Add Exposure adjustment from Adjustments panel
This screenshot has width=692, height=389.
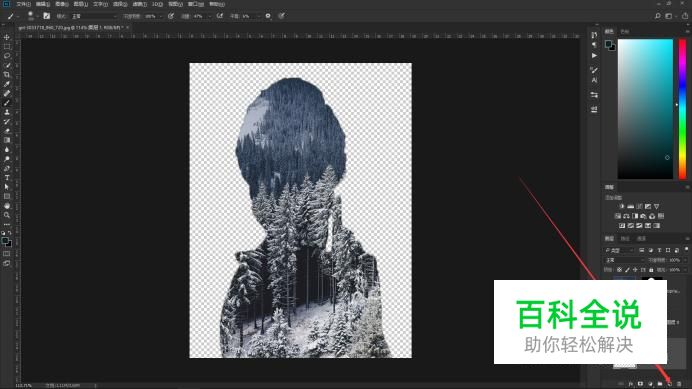click(x=648, y=206)
